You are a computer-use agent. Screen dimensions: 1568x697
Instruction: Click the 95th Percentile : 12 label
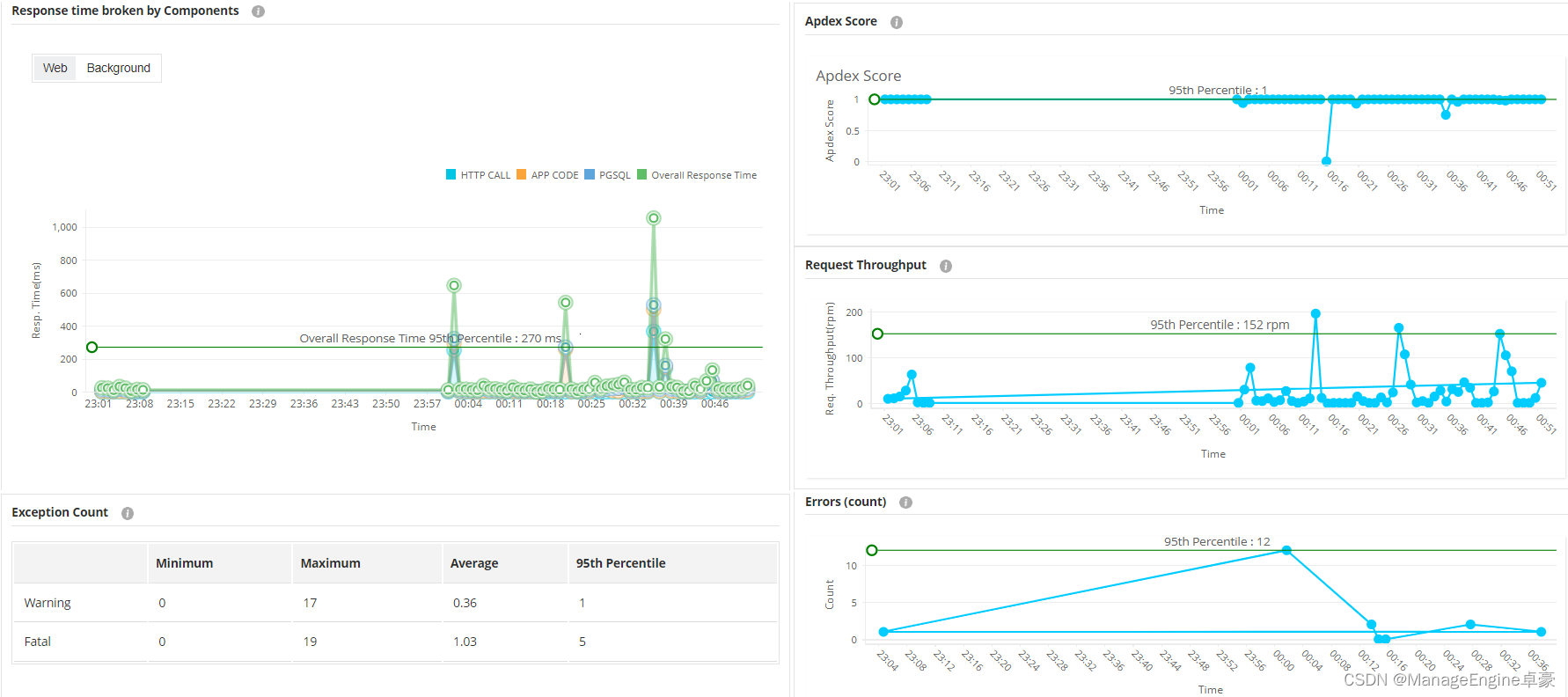pos(1217,541)
